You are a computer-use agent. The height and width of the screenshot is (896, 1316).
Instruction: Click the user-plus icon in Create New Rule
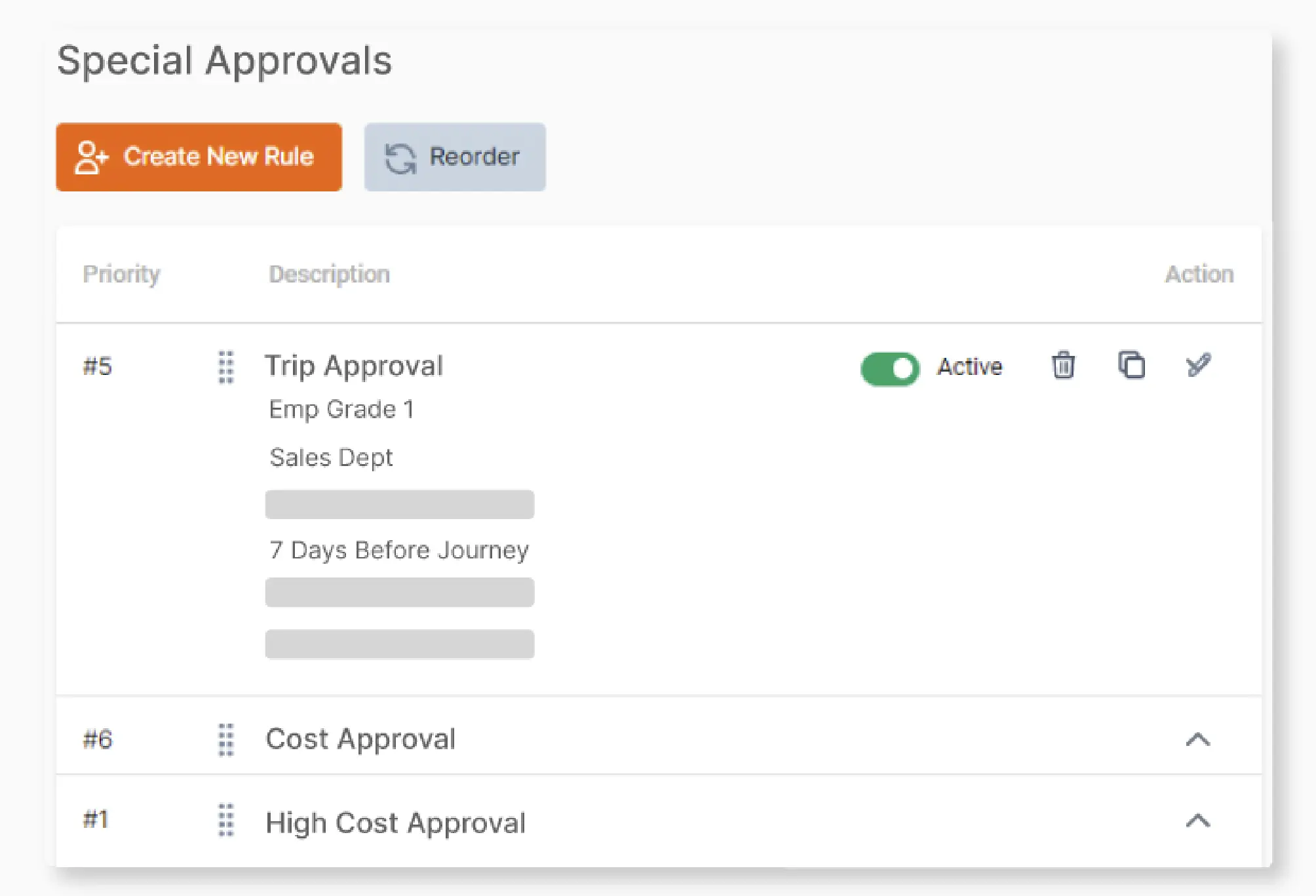[x=91, y=157]
